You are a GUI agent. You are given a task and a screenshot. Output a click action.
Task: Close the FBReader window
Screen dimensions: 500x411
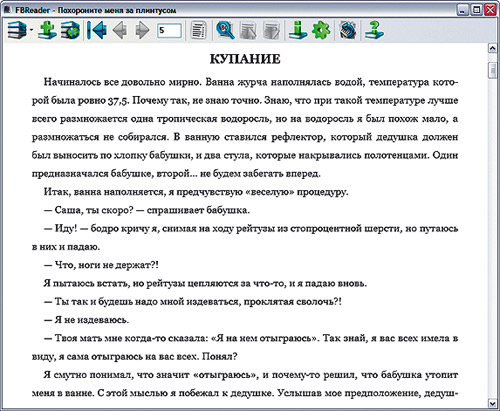point(491,10)
